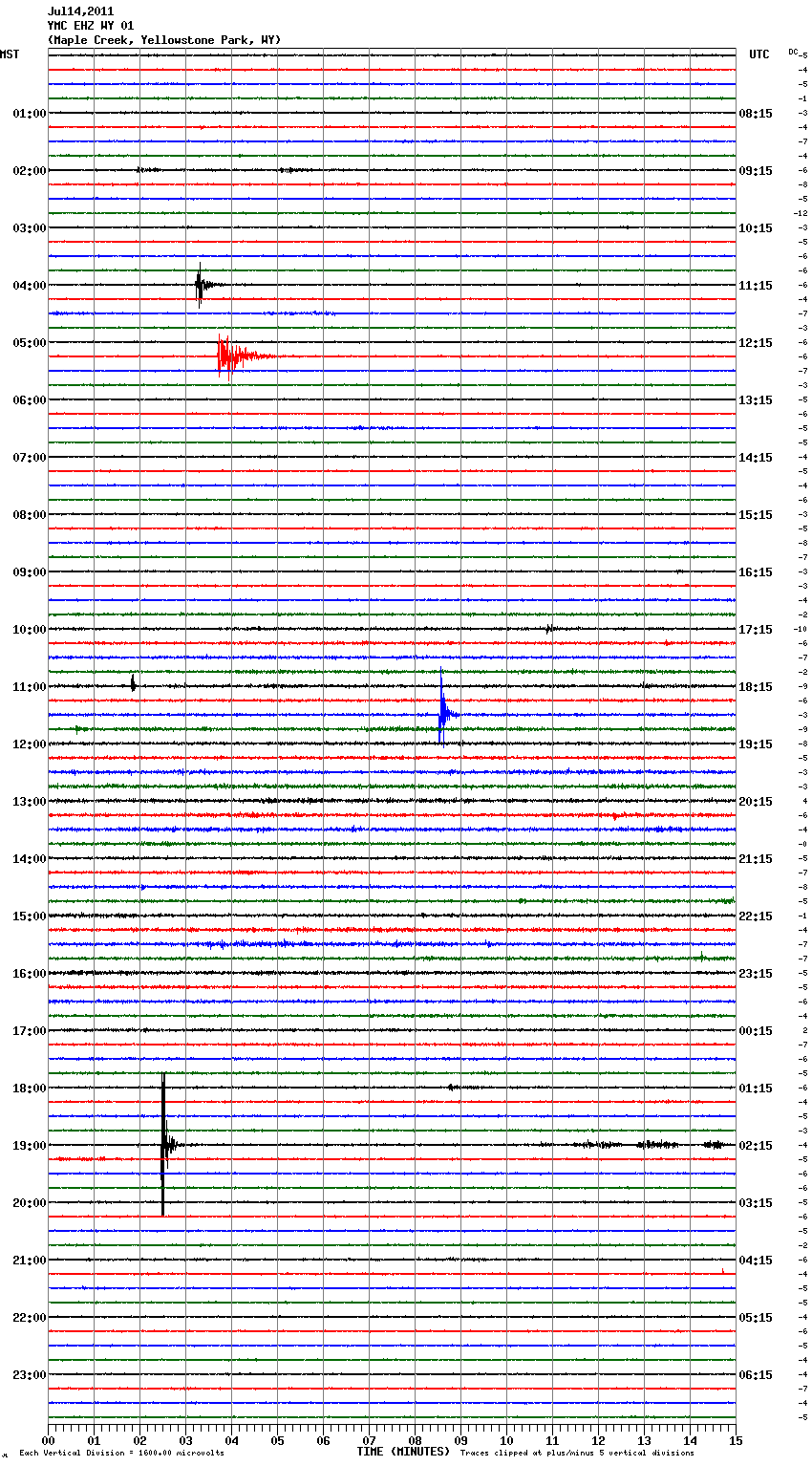812x1466 pixels.
Task: Select the 04:00 MST time label
Action: pyautogui.click(x=30, y=286)
